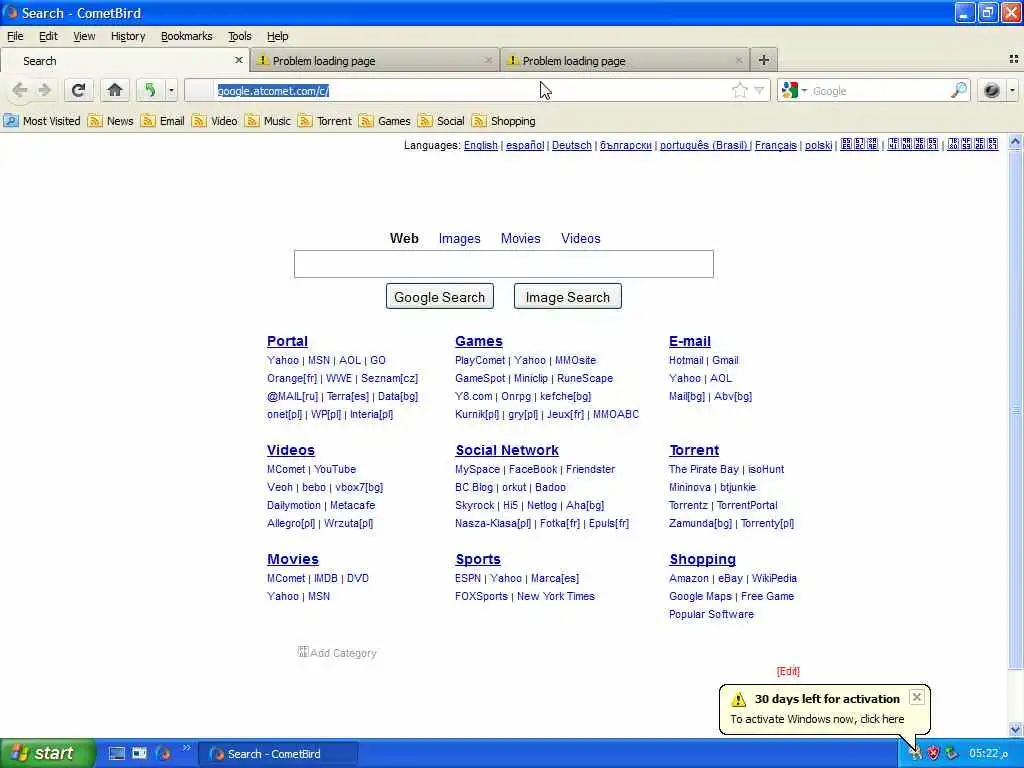The image size is (1024, 768).
Task: Open the Social feed bookmark
Action: point(441,121)
